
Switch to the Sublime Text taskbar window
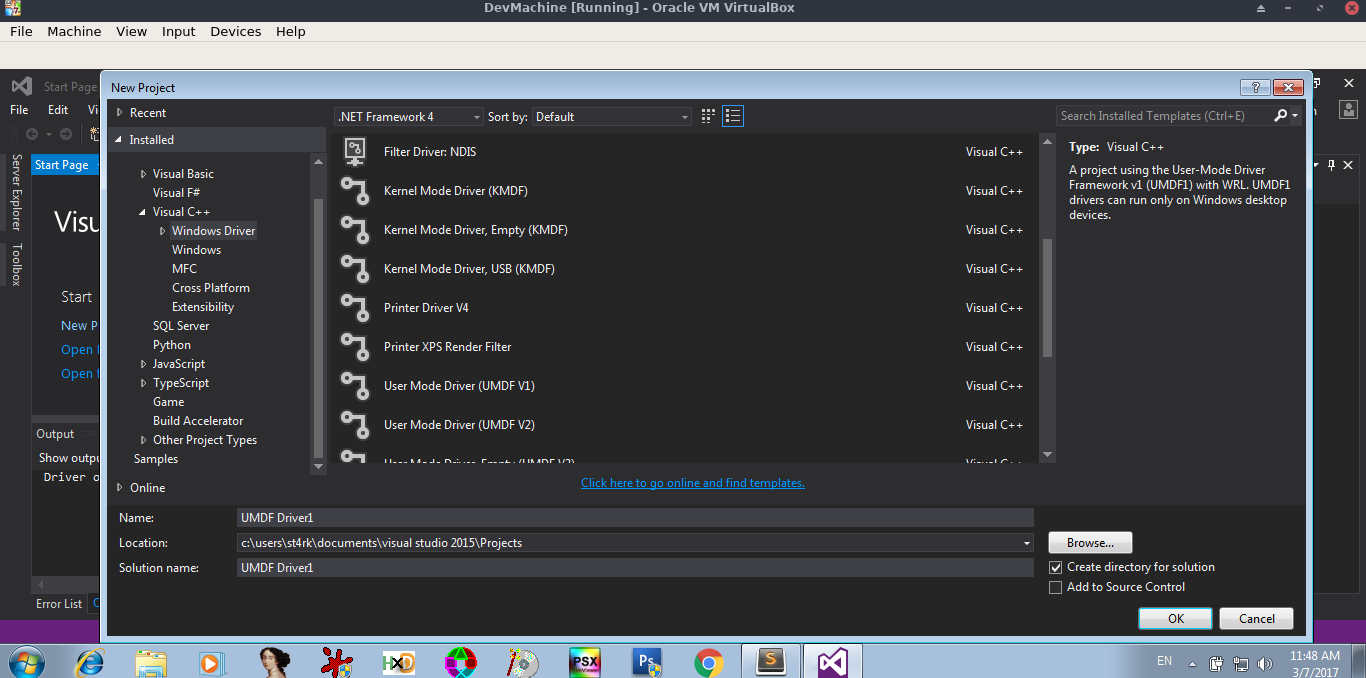(771, 661)
